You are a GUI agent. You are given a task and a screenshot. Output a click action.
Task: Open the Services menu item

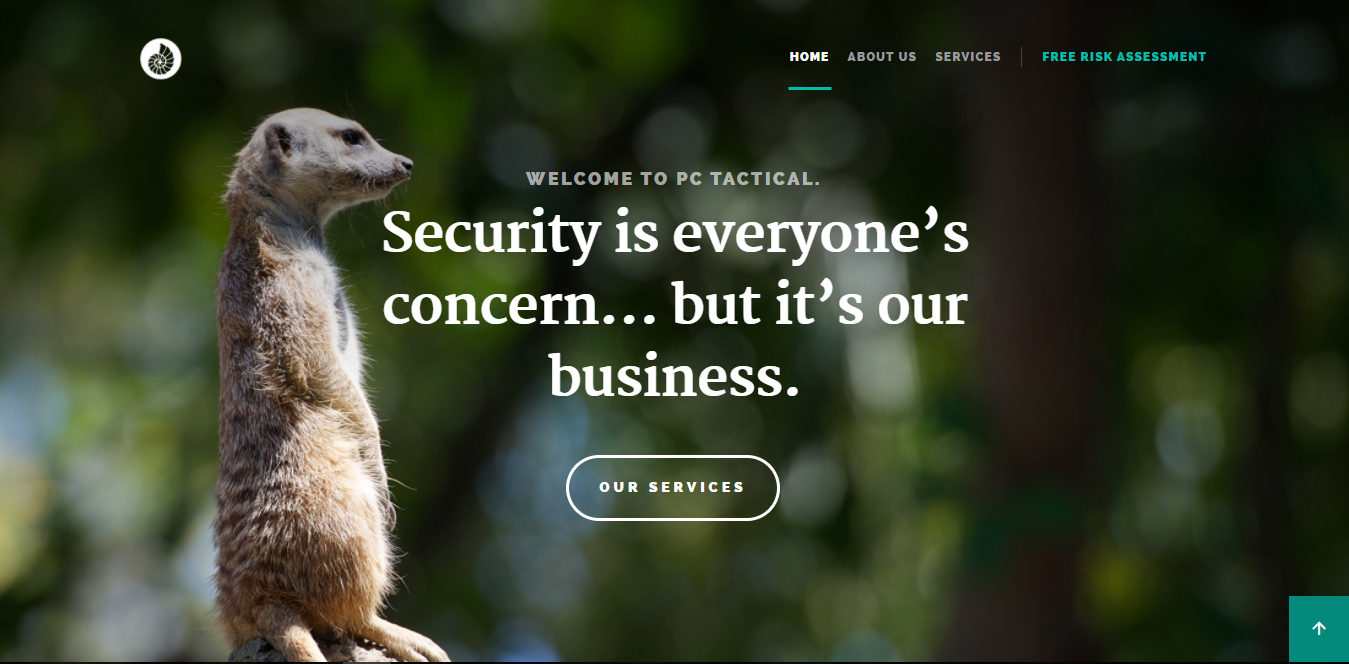[968, 57]
